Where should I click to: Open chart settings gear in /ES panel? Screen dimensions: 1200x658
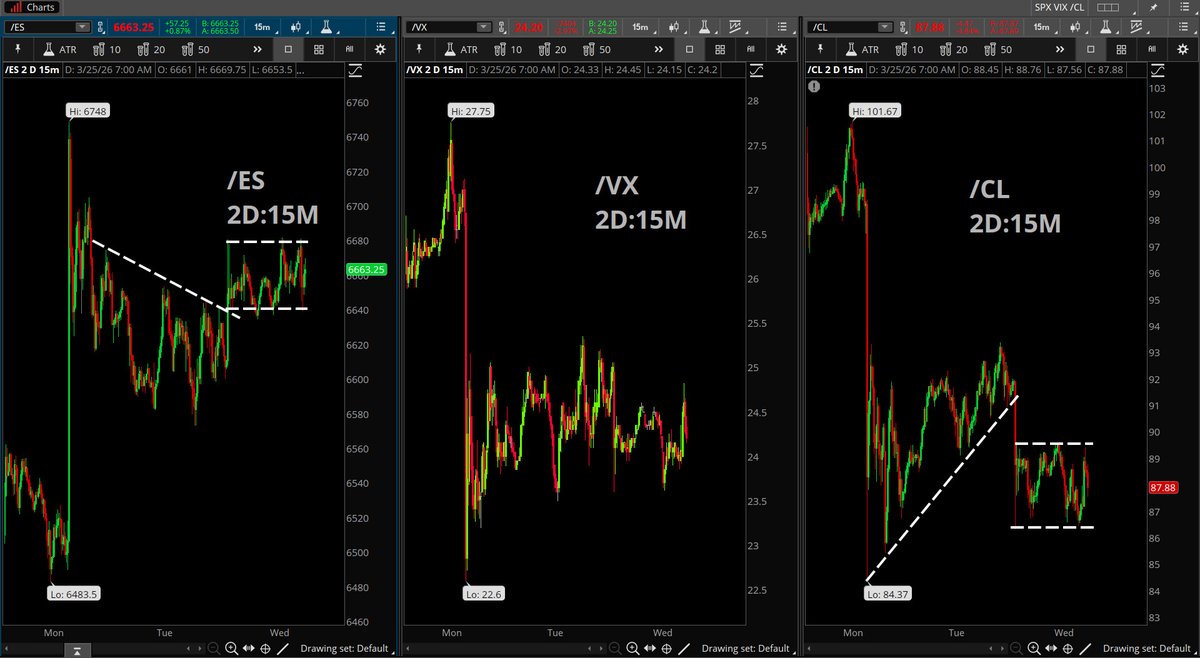[x=380, y=49]
